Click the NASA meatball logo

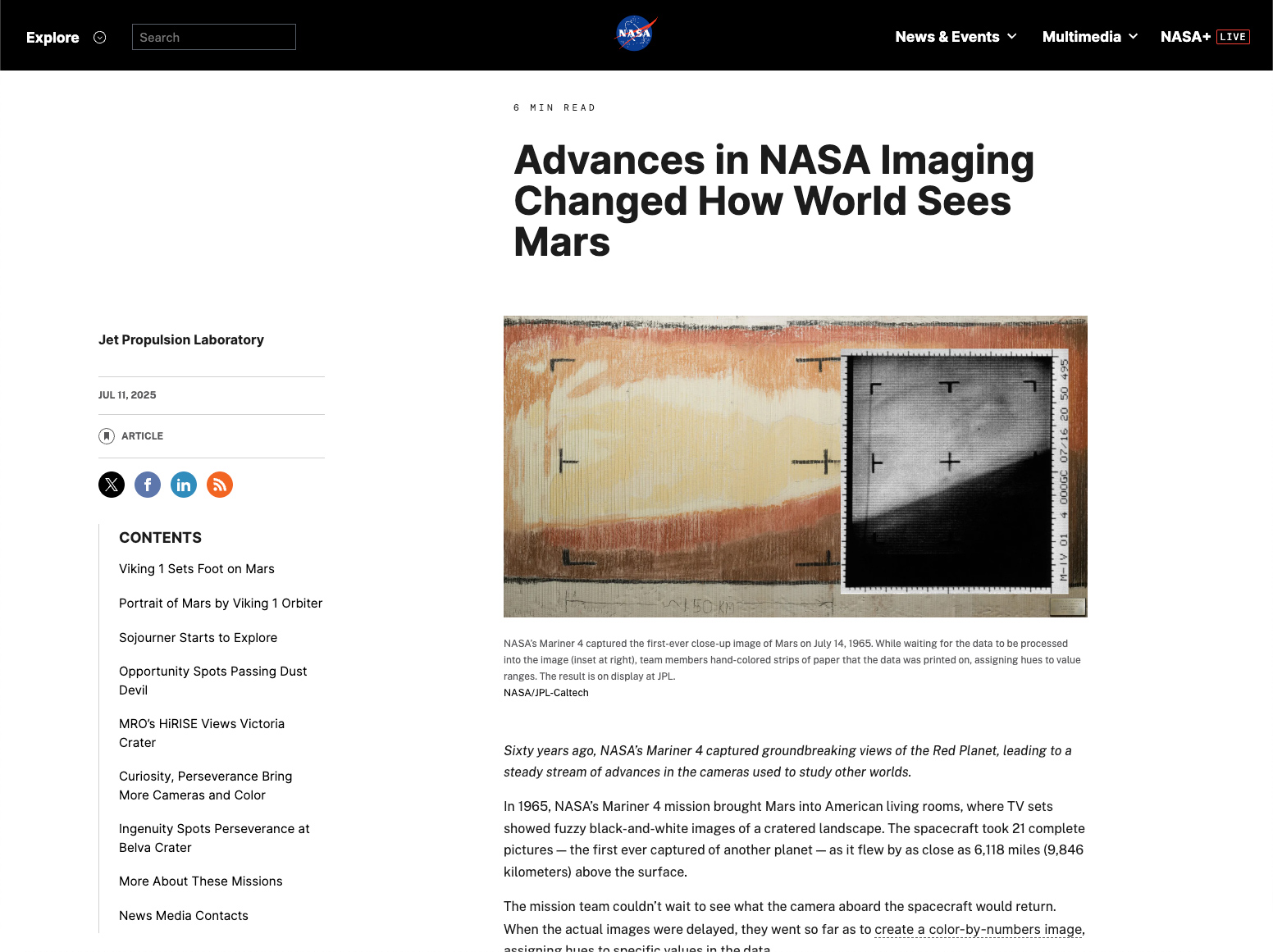coord(636,34)
